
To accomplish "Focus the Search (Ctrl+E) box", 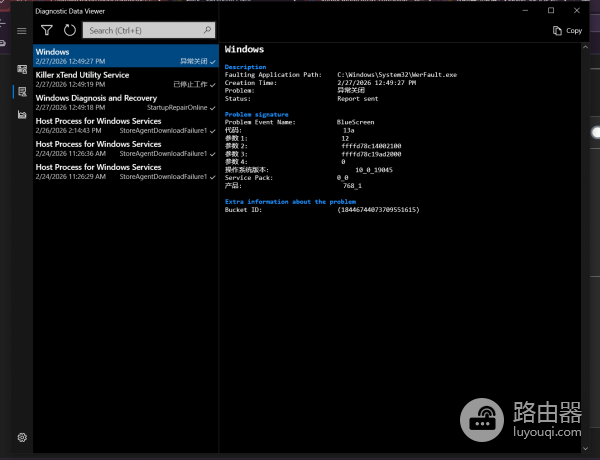I will [149, 30].
